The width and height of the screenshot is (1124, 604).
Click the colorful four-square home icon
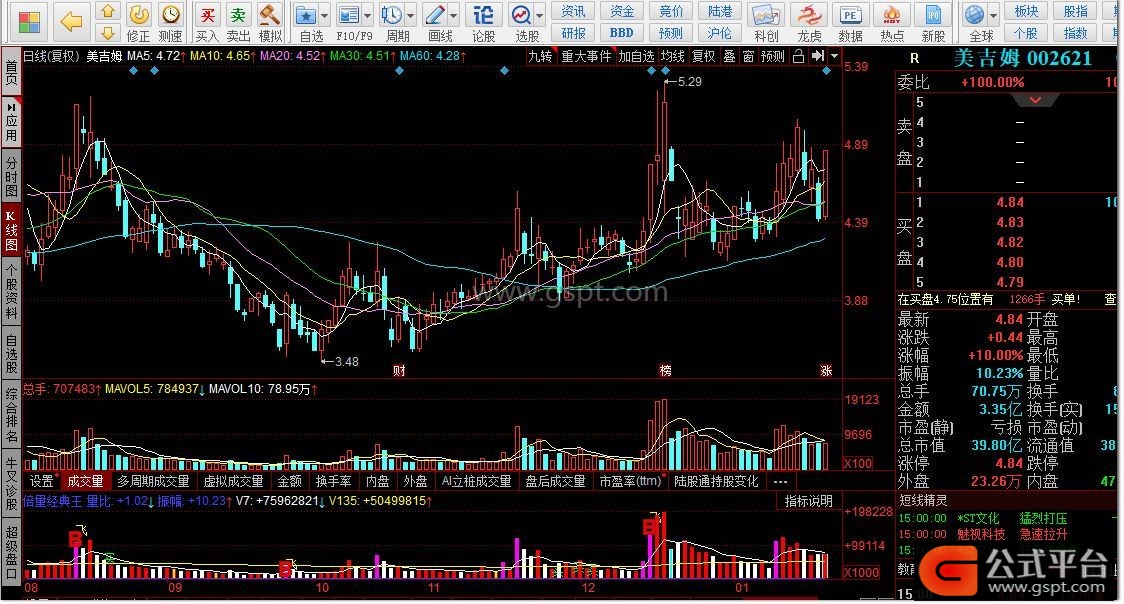click(x=29, y=22)
